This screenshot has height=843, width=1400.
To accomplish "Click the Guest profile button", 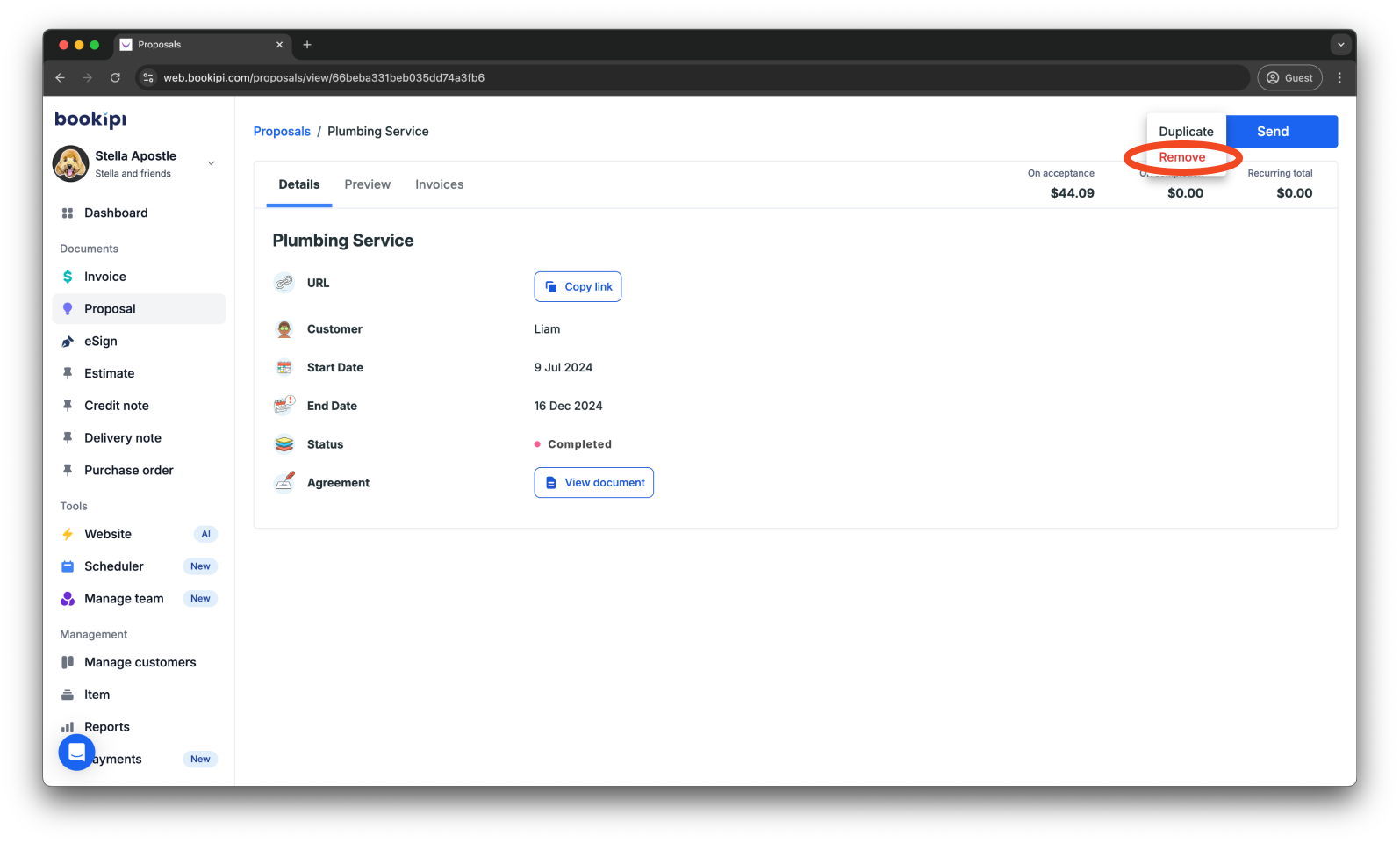I will pos(1289,77).
